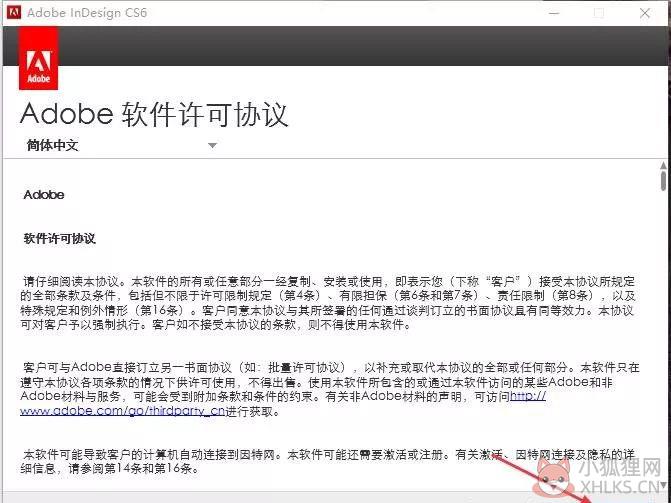Close the Adobe InDesign CS6 window
The image size is (671, 503).
point(645,13)
